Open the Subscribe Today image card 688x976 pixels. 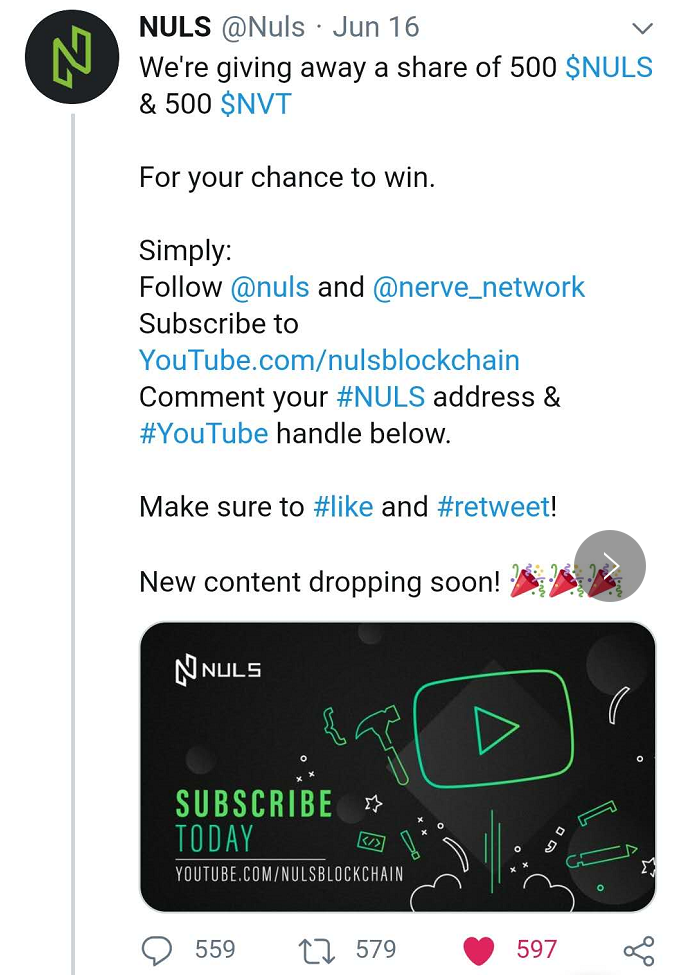(397, 767)
